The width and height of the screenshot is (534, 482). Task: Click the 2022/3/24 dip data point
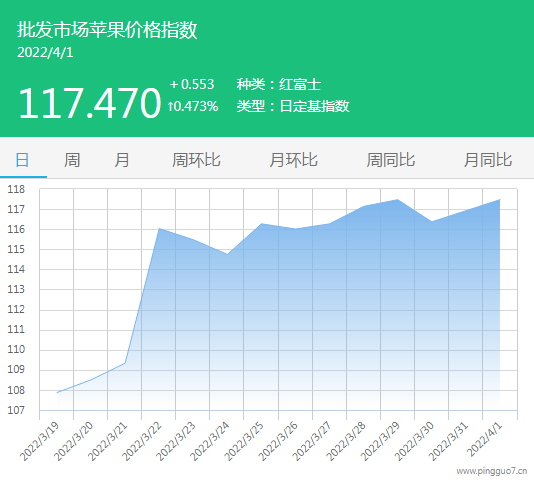click(227, 254)
